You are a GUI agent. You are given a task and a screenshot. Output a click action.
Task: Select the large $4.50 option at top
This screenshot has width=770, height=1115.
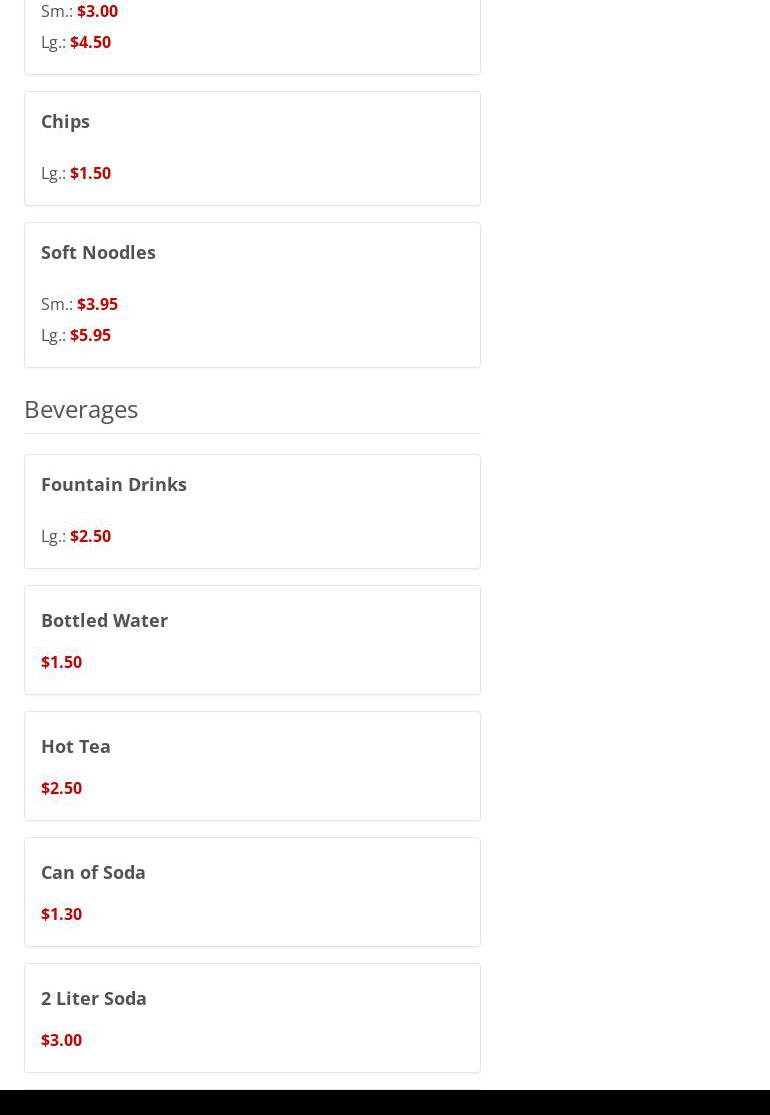(90, 42)
